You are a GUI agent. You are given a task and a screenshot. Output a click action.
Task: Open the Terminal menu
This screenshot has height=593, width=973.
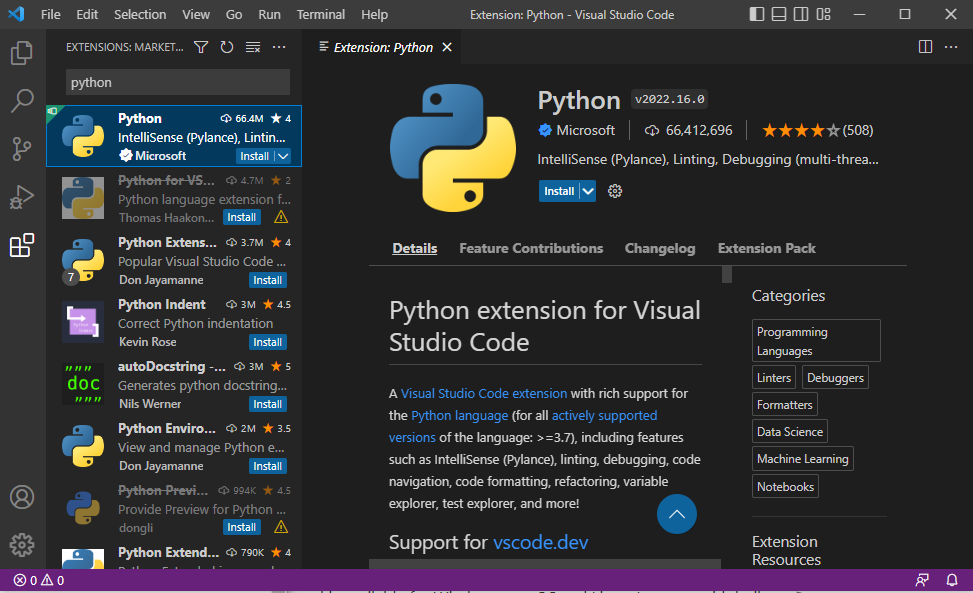(x=321, y=14)
